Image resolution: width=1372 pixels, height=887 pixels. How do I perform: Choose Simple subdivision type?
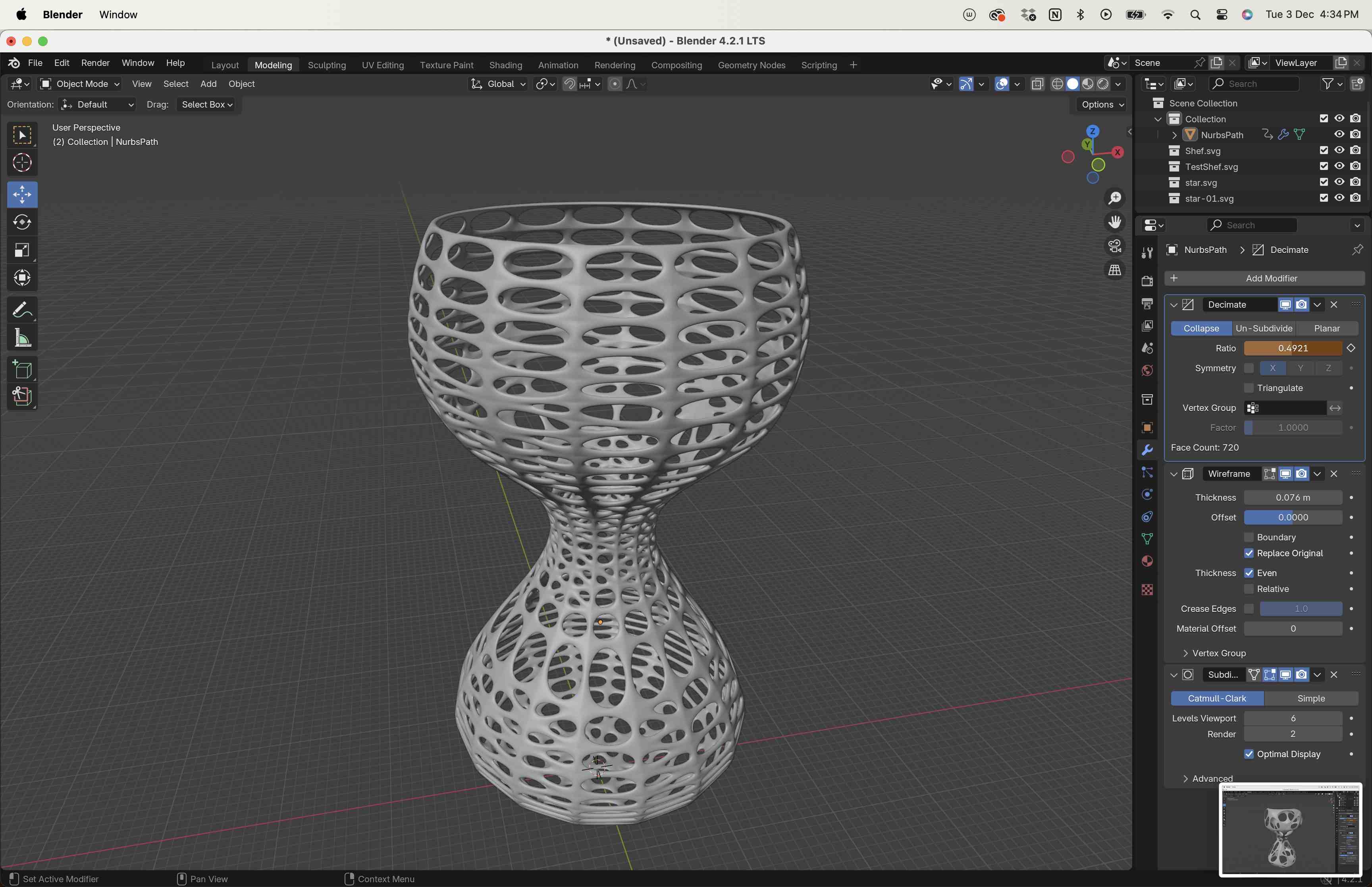(1311, 699)
